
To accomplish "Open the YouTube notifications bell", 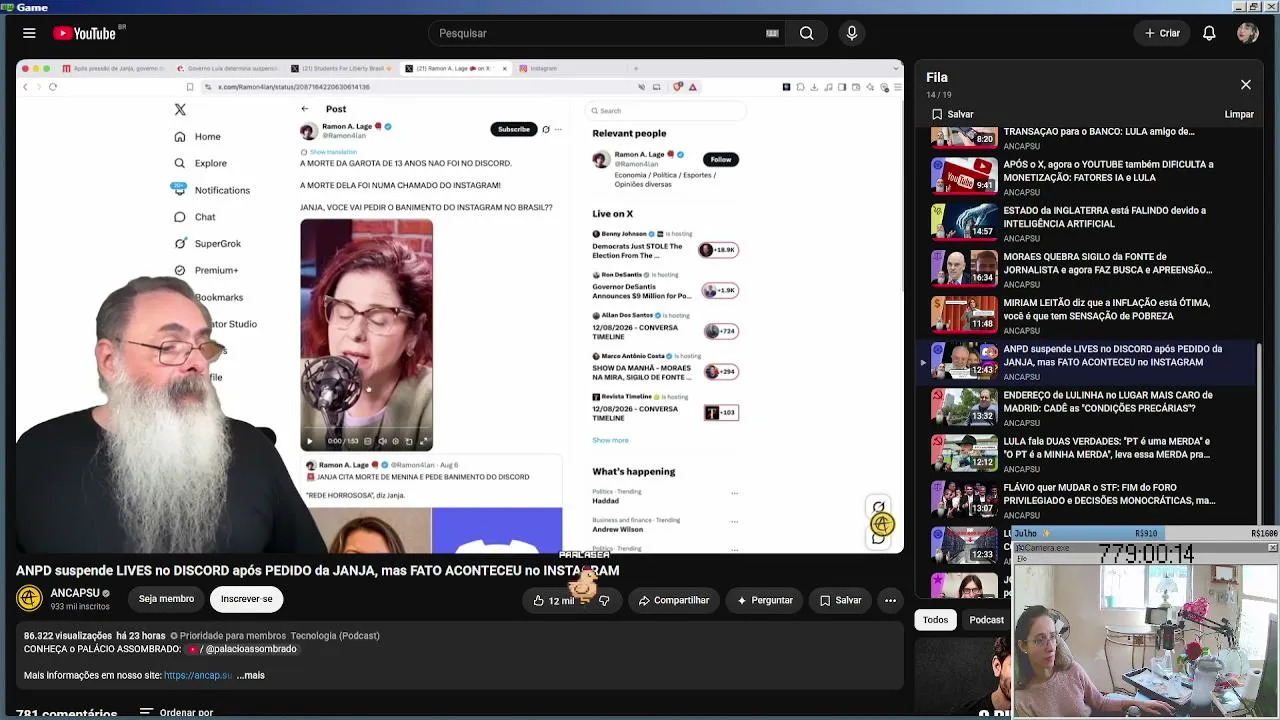I will pyautogui.click(x=1209, y=33).
